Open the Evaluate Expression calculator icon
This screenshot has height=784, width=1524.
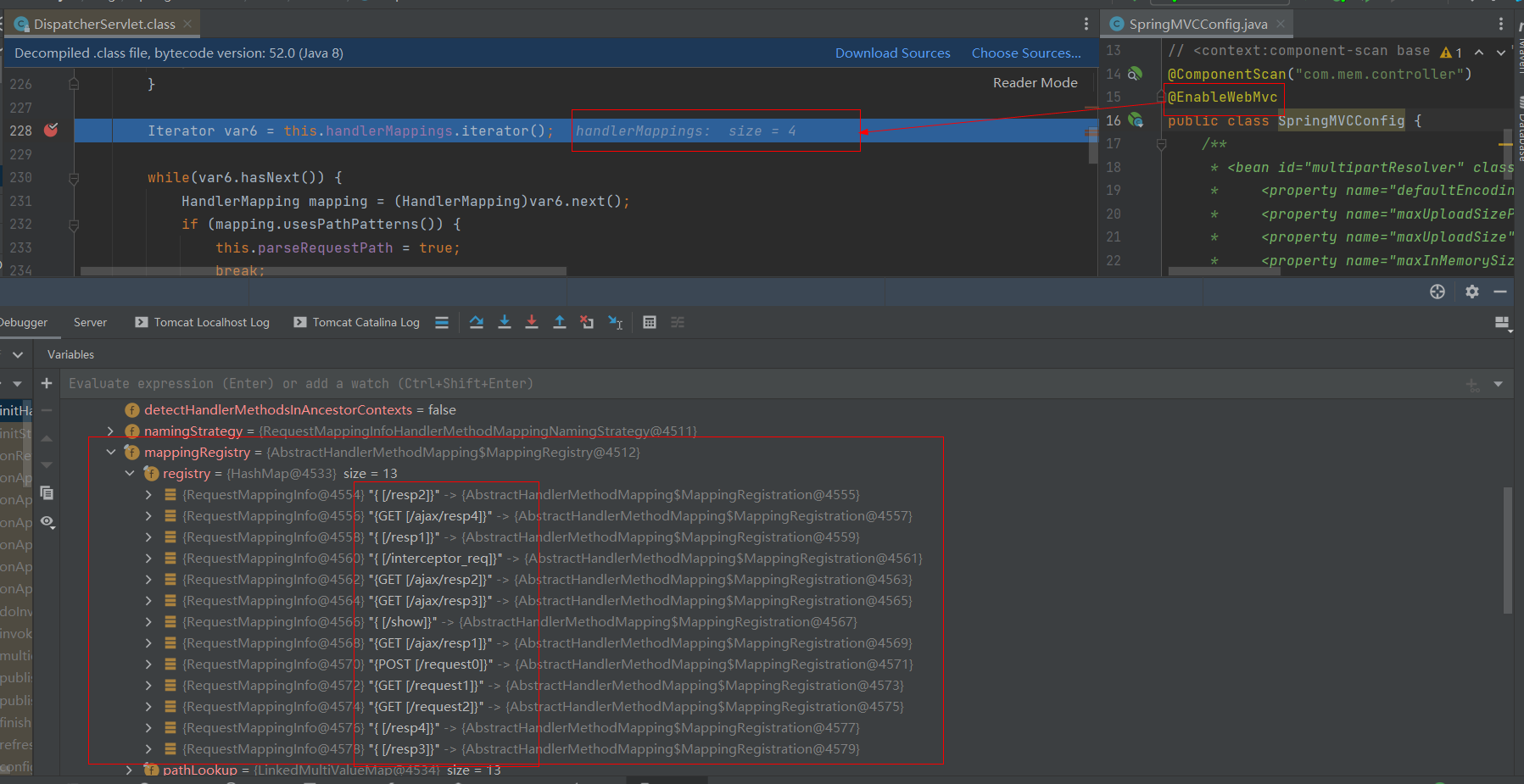[x=650, y=322]
